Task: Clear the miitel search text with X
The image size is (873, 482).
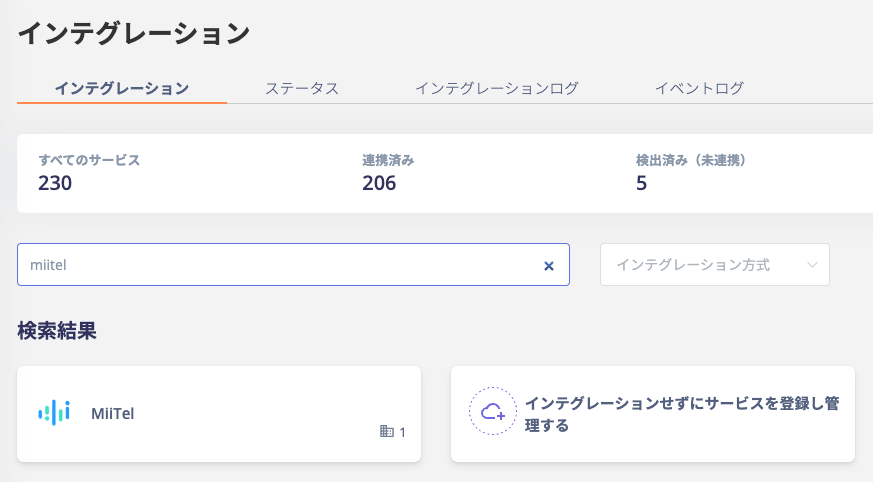Action: [548, 266]
